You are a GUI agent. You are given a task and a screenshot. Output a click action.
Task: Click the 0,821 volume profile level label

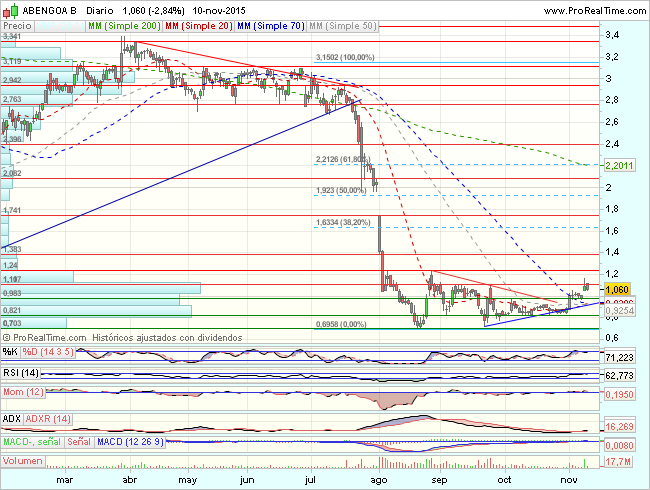pos(12,310)
